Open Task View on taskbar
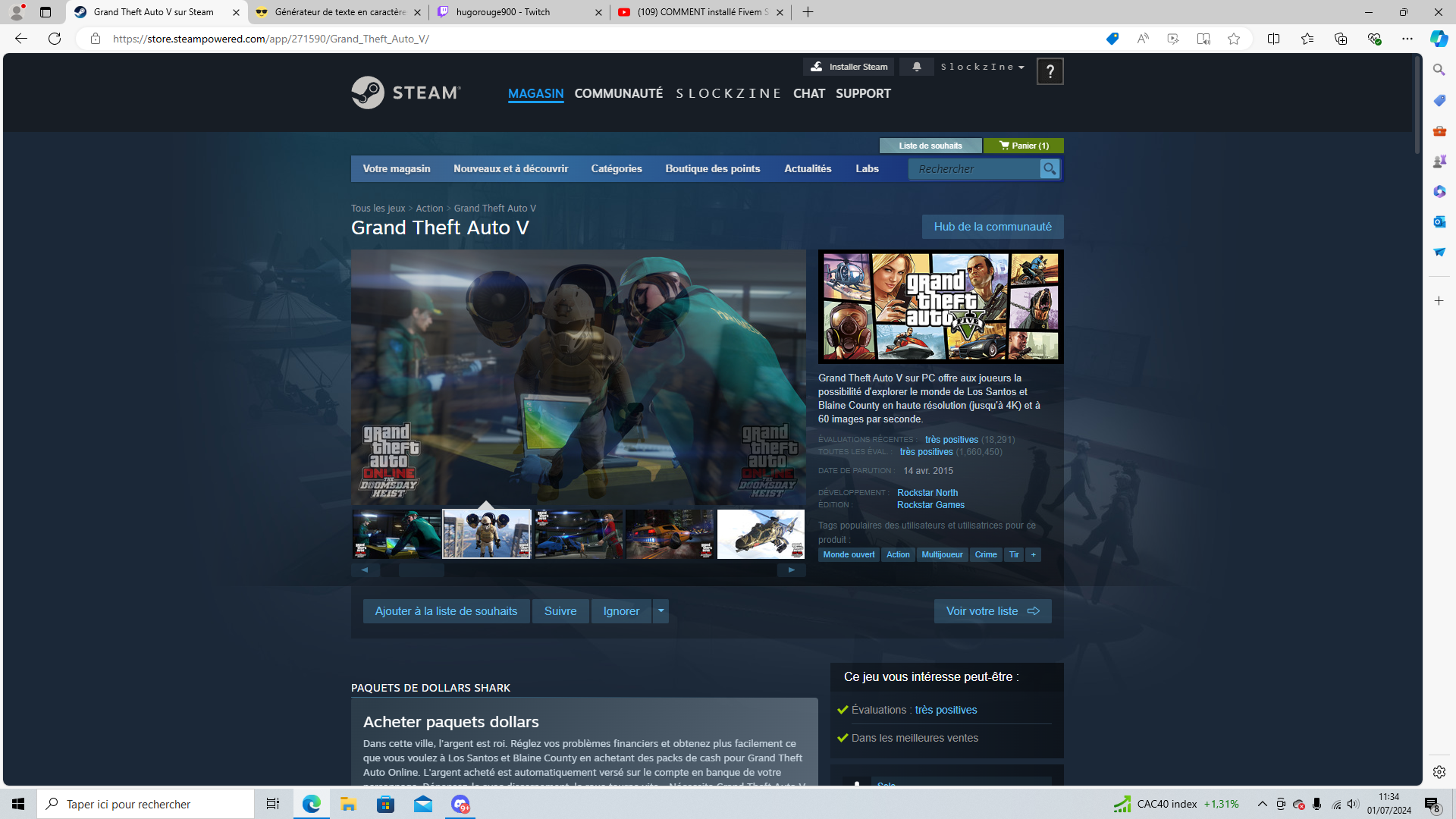Viewport: 1456px width, 819px height. click(x=272, y=804)
